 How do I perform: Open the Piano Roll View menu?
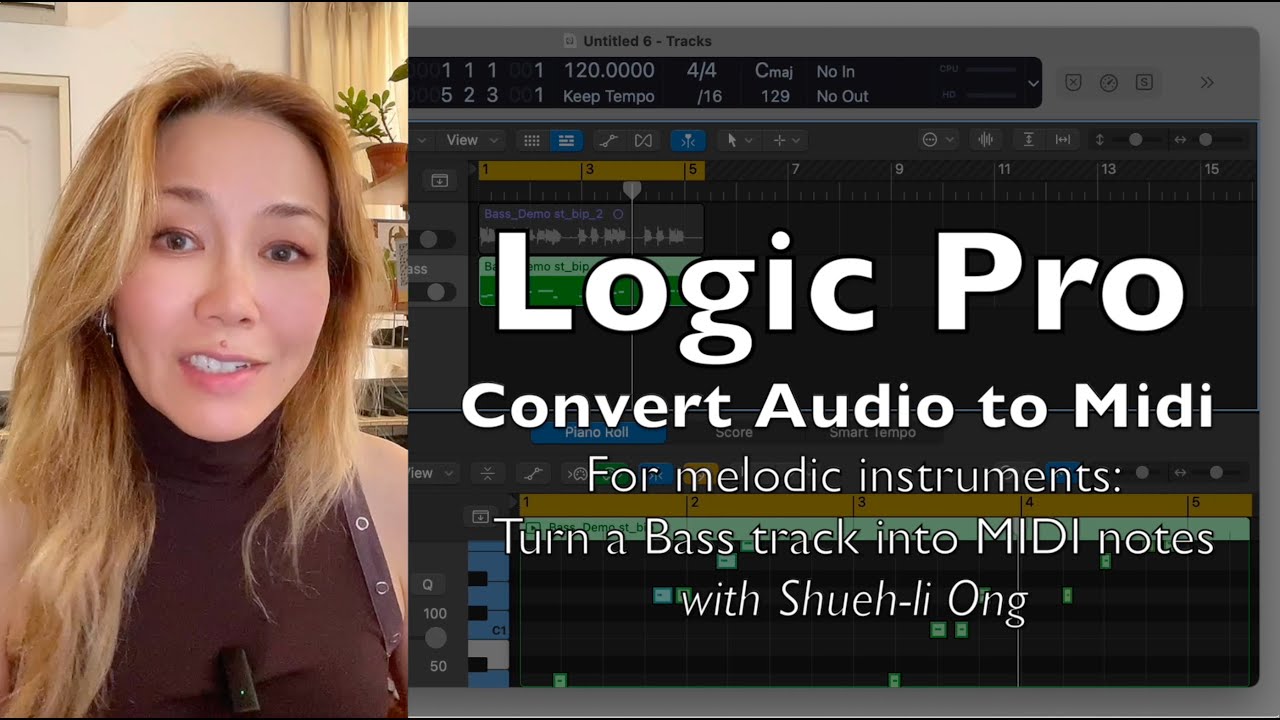point(431,473)
